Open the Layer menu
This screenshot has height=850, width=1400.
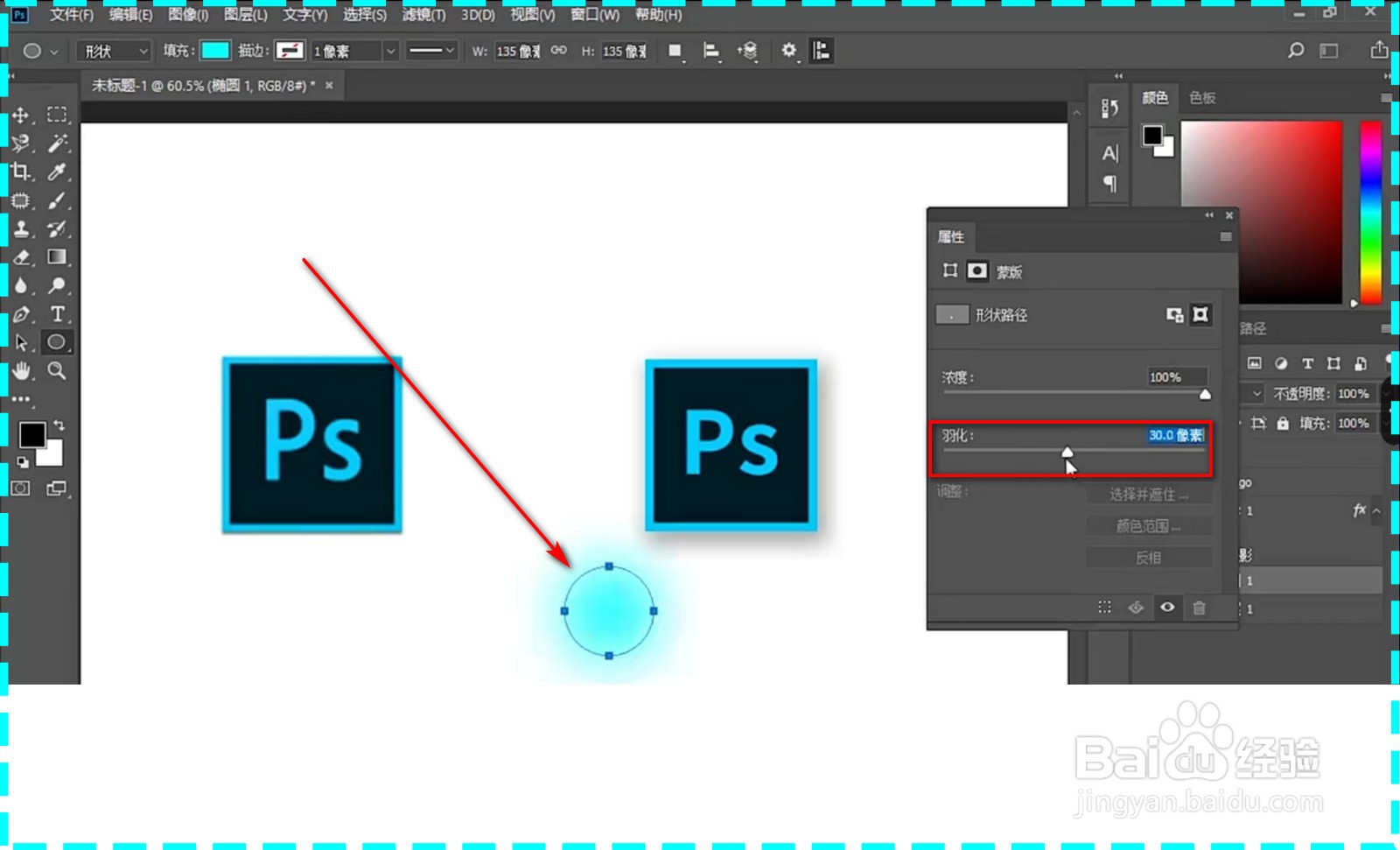(x=245, y=15)
